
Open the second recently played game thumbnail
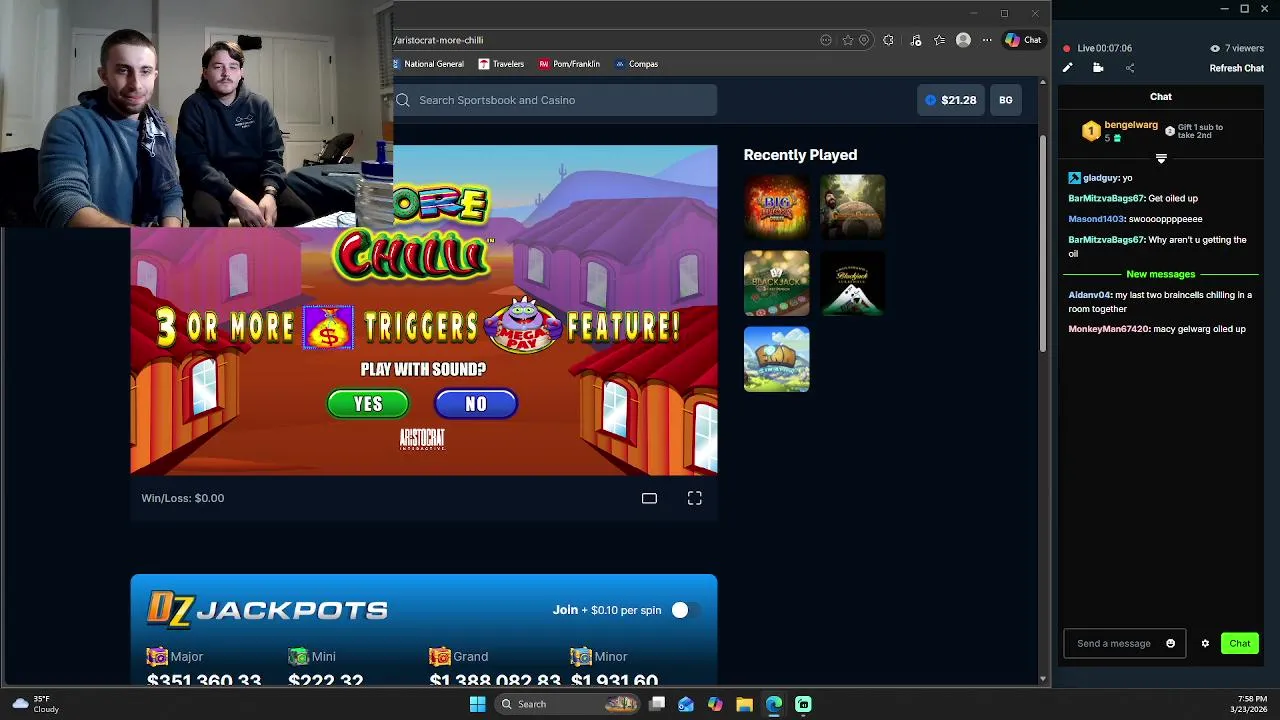click(853, 207)
